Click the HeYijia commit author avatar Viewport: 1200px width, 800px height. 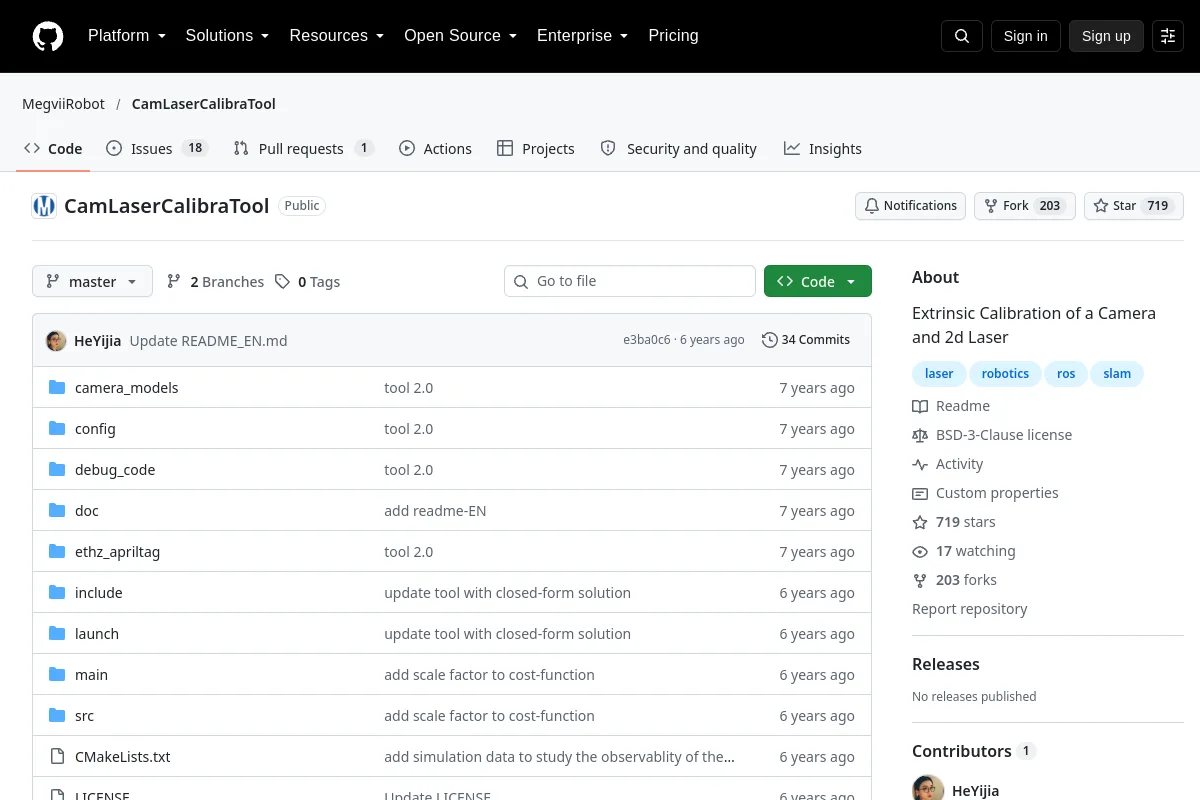(x=56, y=340)
